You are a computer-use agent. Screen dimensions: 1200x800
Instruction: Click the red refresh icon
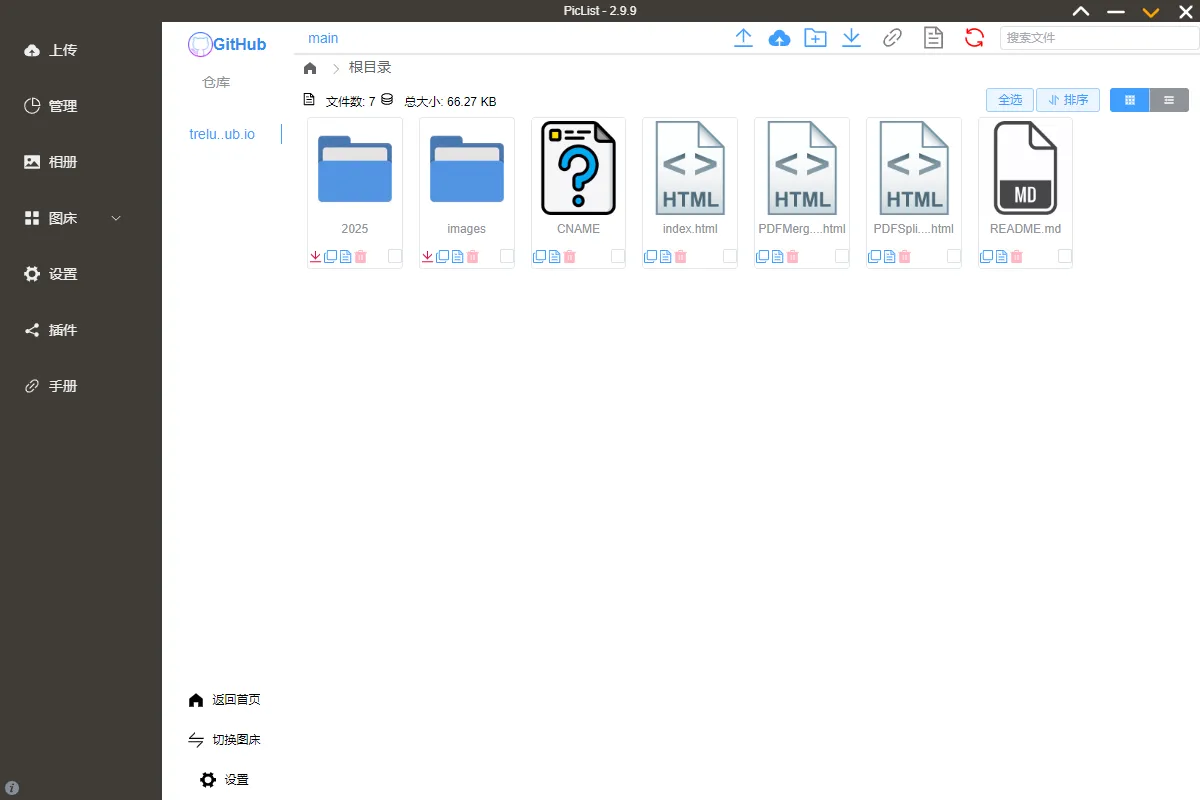pyautogui.click(x=974, y=38)
